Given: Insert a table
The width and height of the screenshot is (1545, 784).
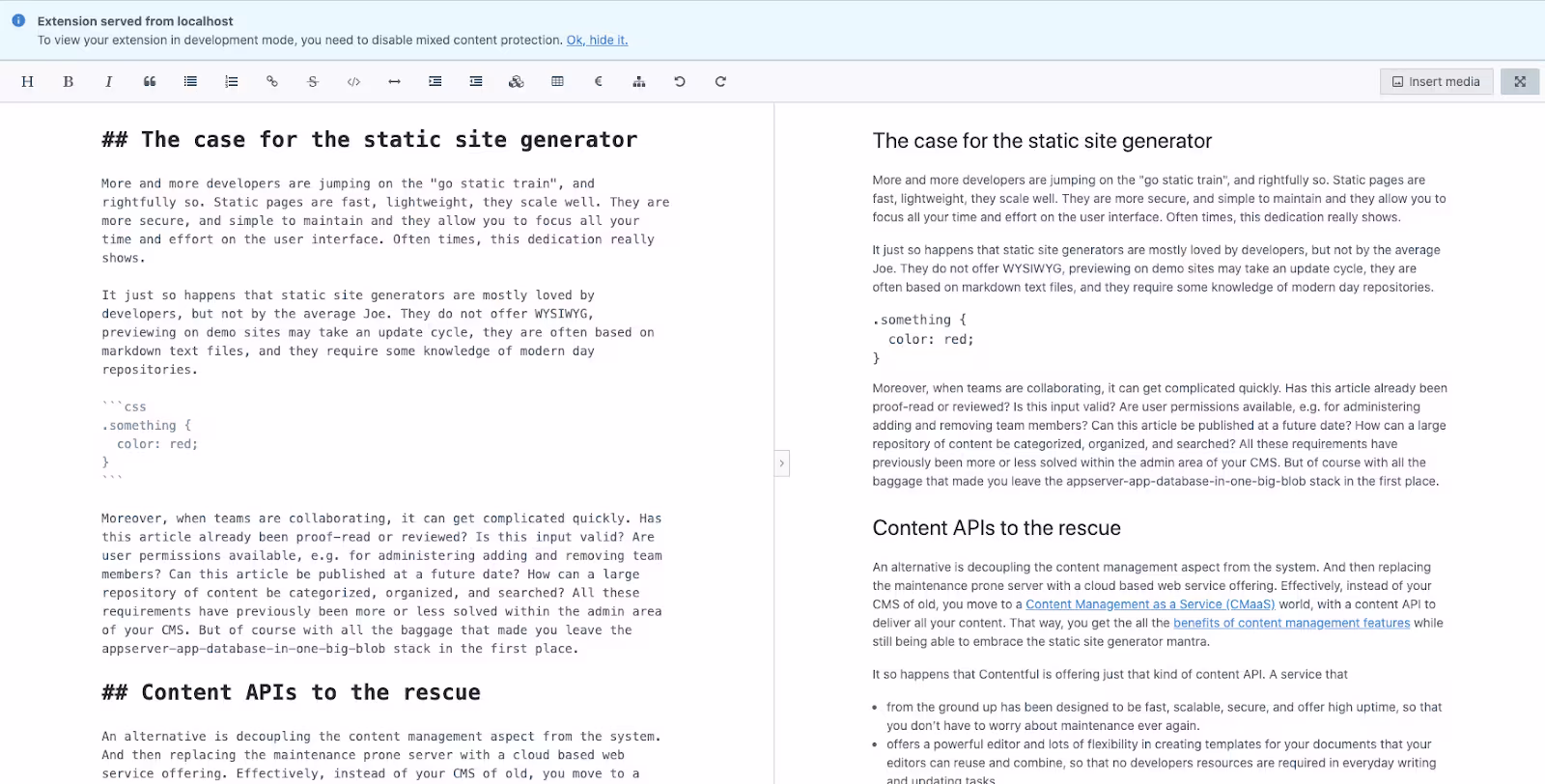Looking at the screenshot, I should [557, 82].
